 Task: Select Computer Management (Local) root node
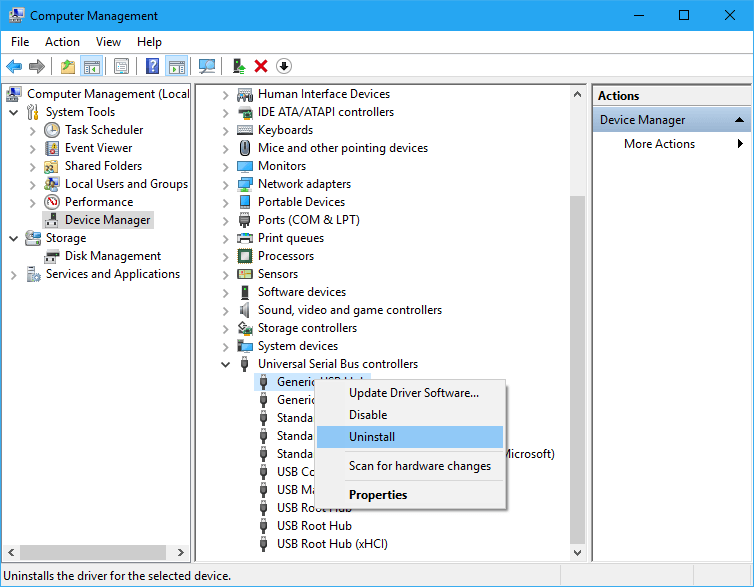(108, 94)
